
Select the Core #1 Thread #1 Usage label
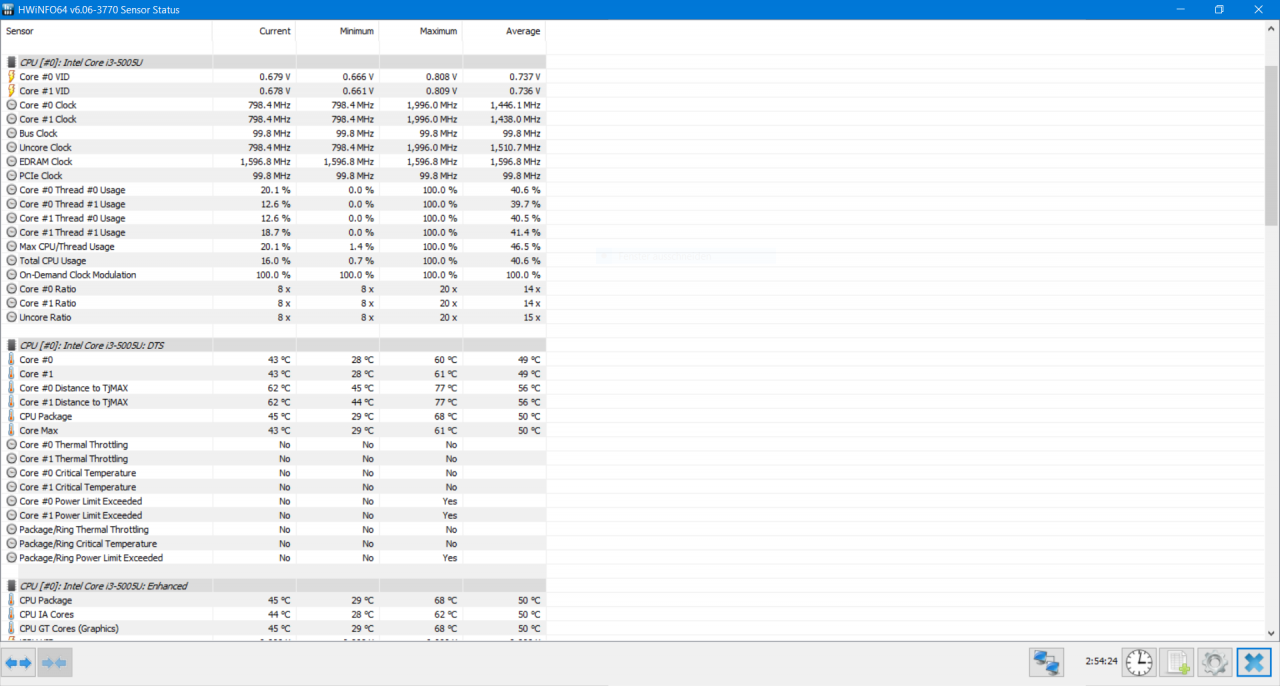72,232
